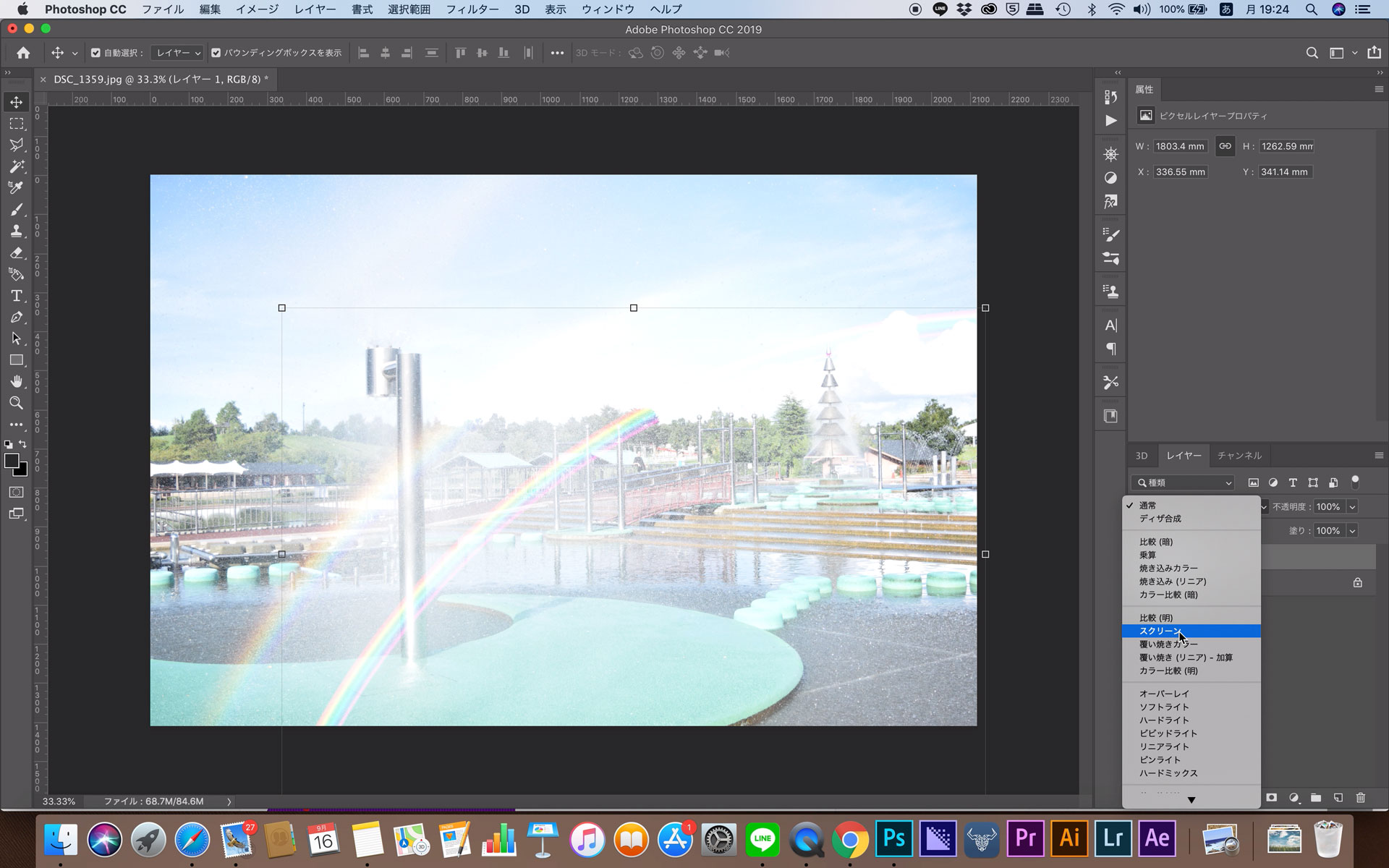This screenshot has height=868, width=1389.
Task: Select the Zoom tool
Action: [x=17, y=403]
